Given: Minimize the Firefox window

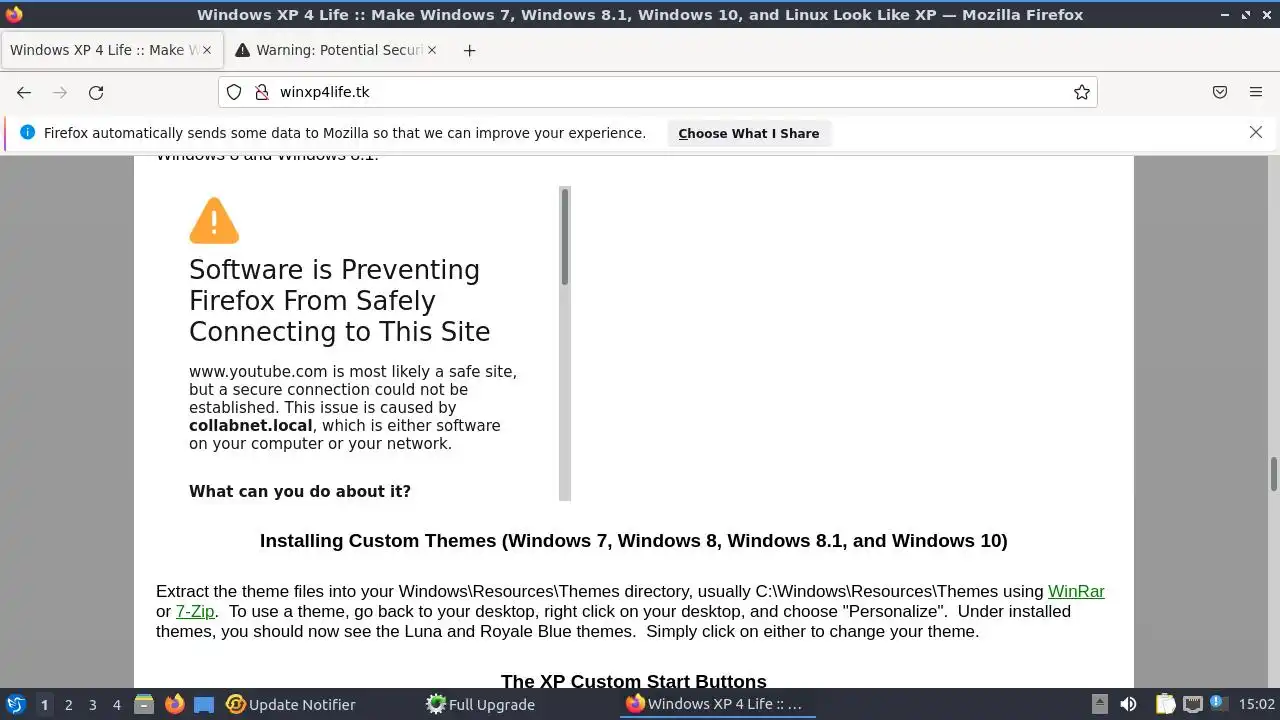Looking at the screenshot, I should [x=1226, y=15].
